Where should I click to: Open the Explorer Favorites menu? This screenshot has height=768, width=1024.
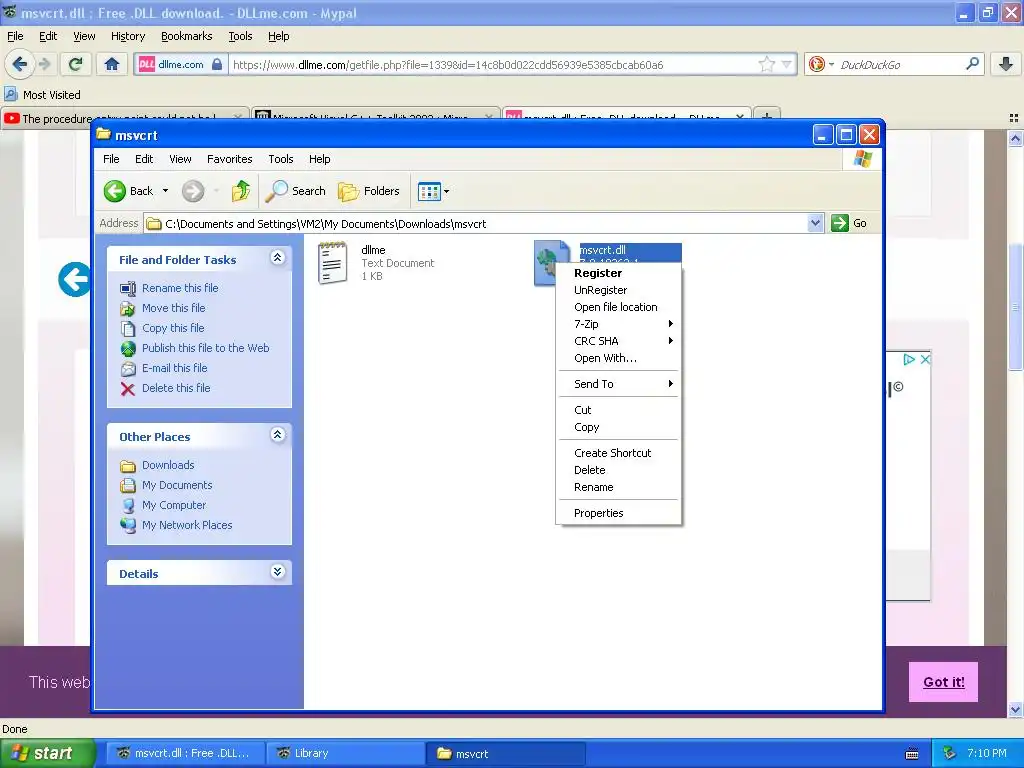click(229, 159)
